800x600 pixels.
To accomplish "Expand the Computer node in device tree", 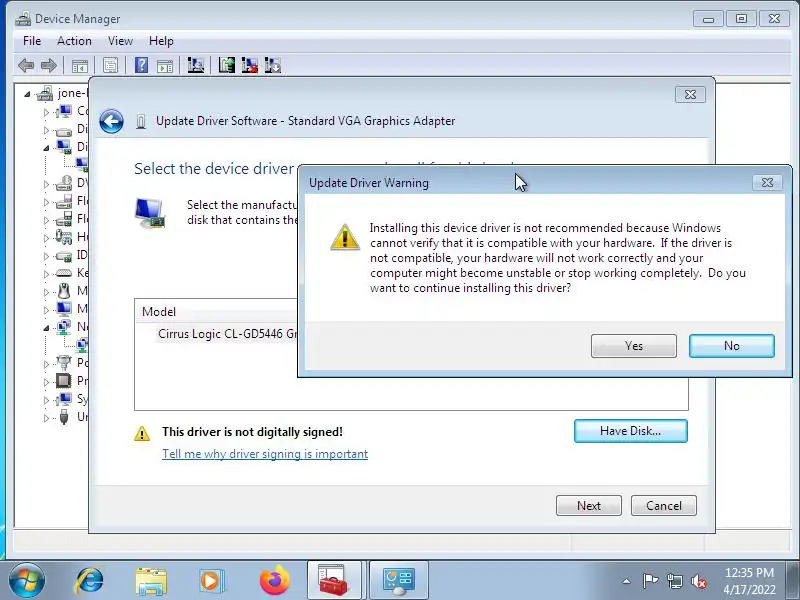I will (x=46, y=112).
